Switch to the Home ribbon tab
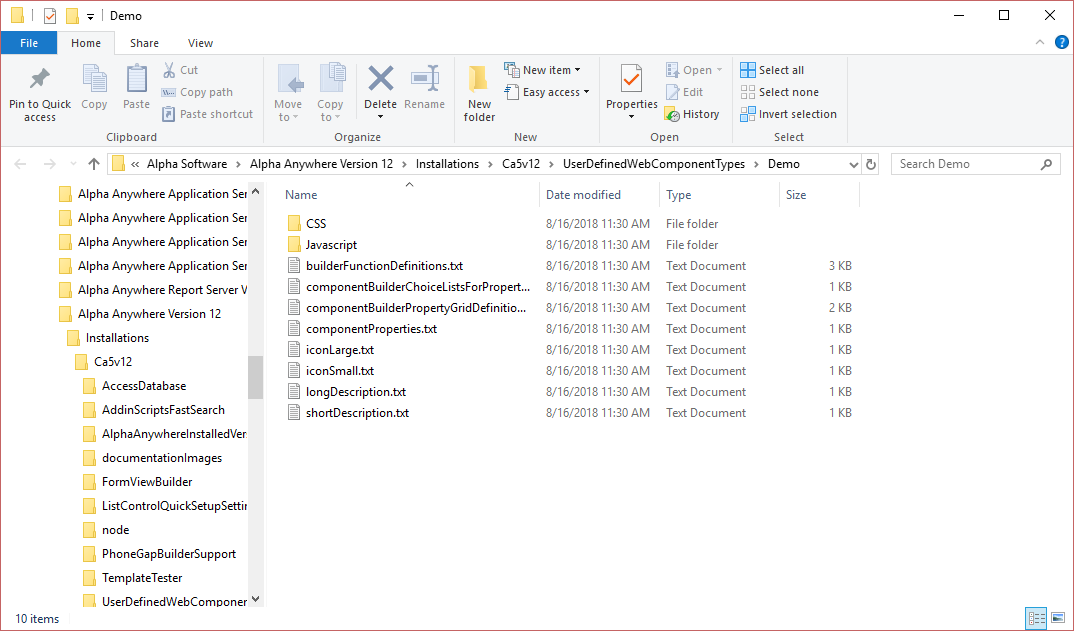Viewport: 1074px width, 631px height. point(86,42)
